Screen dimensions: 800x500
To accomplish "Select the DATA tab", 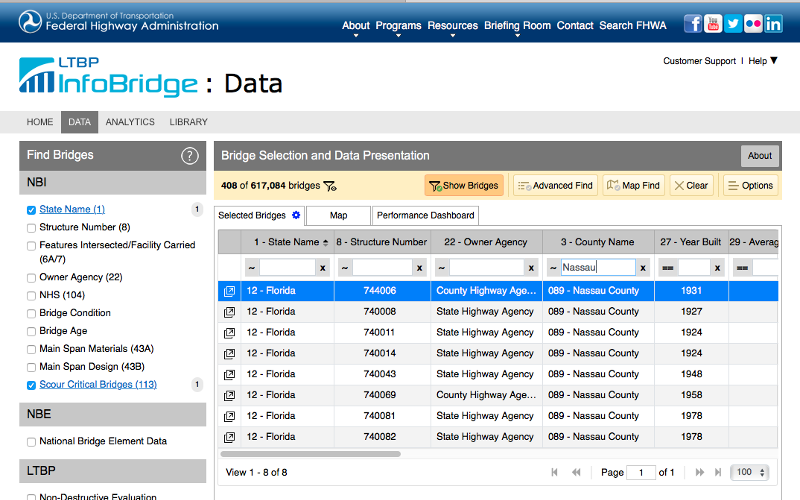I will pyautogui.click(x=80, y=122).
